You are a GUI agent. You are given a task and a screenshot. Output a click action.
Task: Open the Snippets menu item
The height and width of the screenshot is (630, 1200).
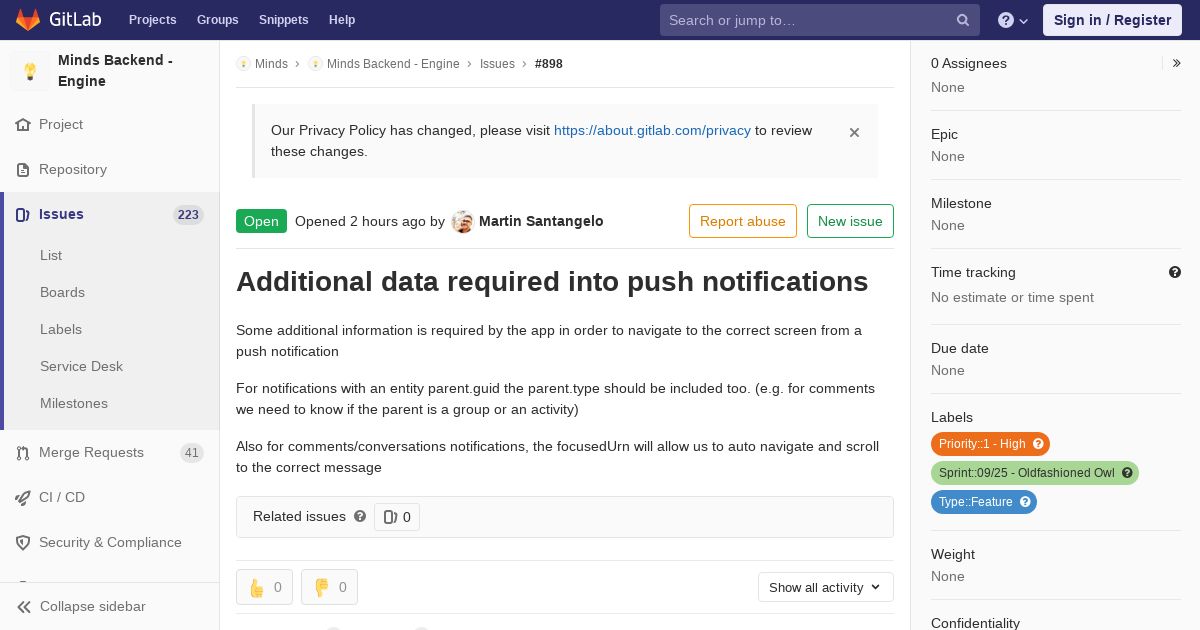(283, 20)
